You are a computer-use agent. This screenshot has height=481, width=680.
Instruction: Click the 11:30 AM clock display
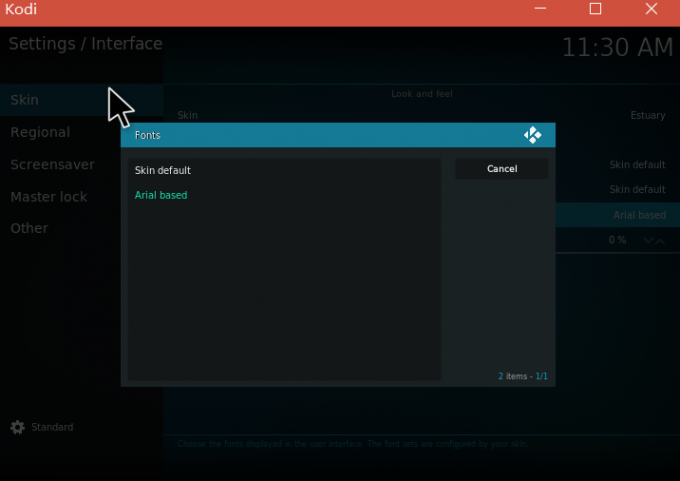(616, 47)
